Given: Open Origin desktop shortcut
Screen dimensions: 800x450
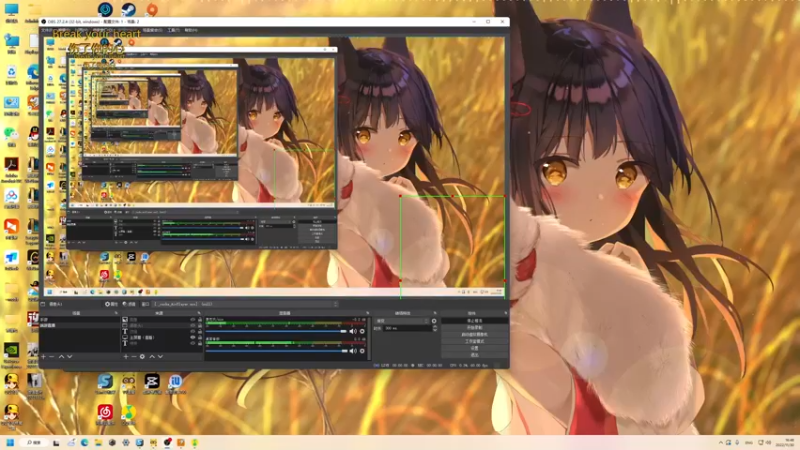Looking at the screenshot, I should click(152, 9).
